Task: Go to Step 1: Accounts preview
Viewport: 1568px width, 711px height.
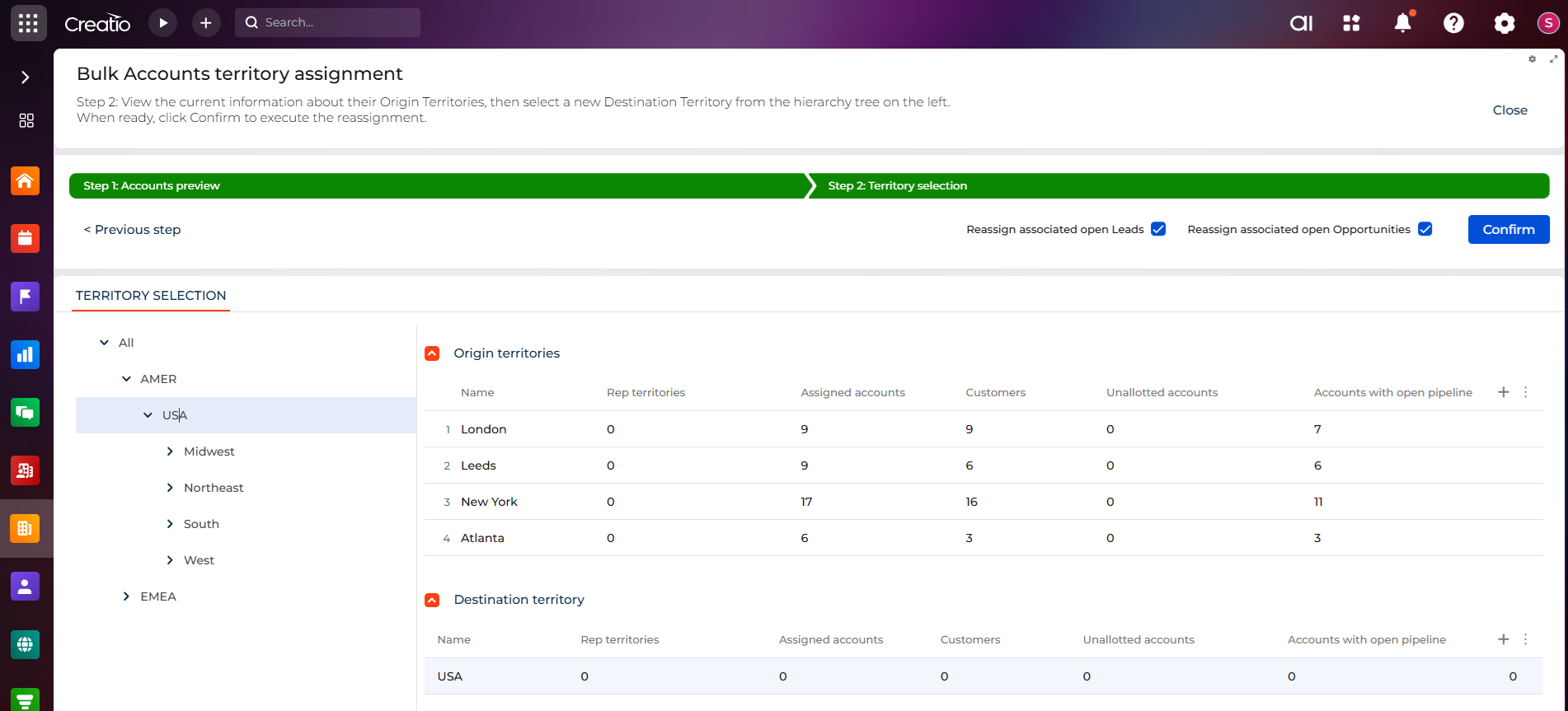Action: click(437, 186)
